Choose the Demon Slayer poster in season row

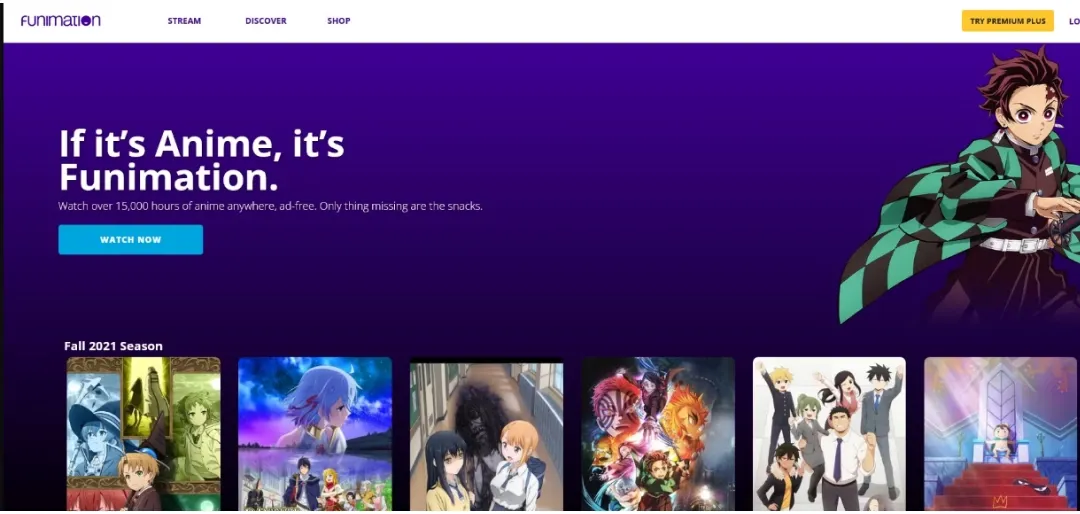point(658,434)
